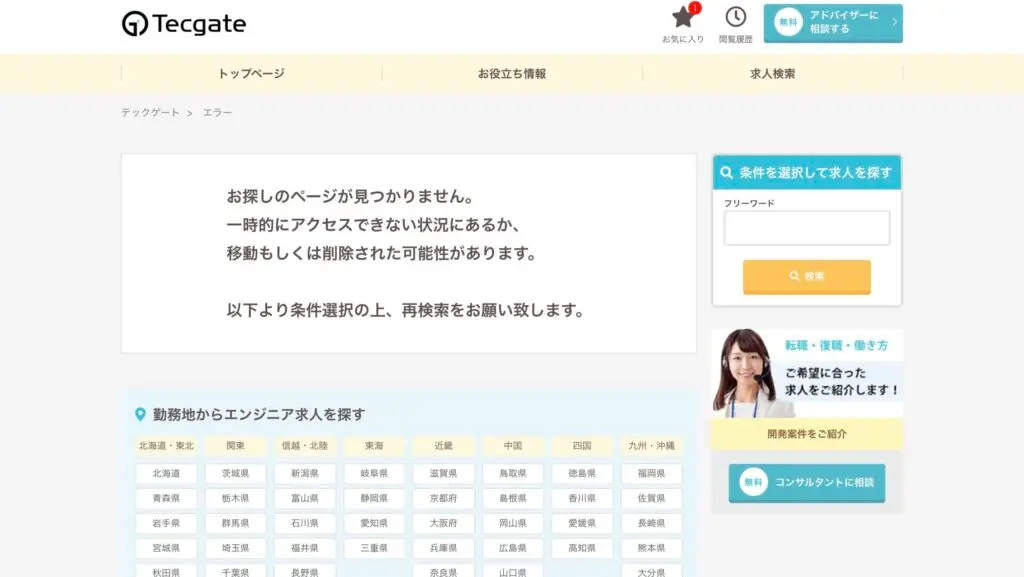Screen dimensions: 1024x577
Task: Select the 北海道 prefecture button
Action: 166,473
